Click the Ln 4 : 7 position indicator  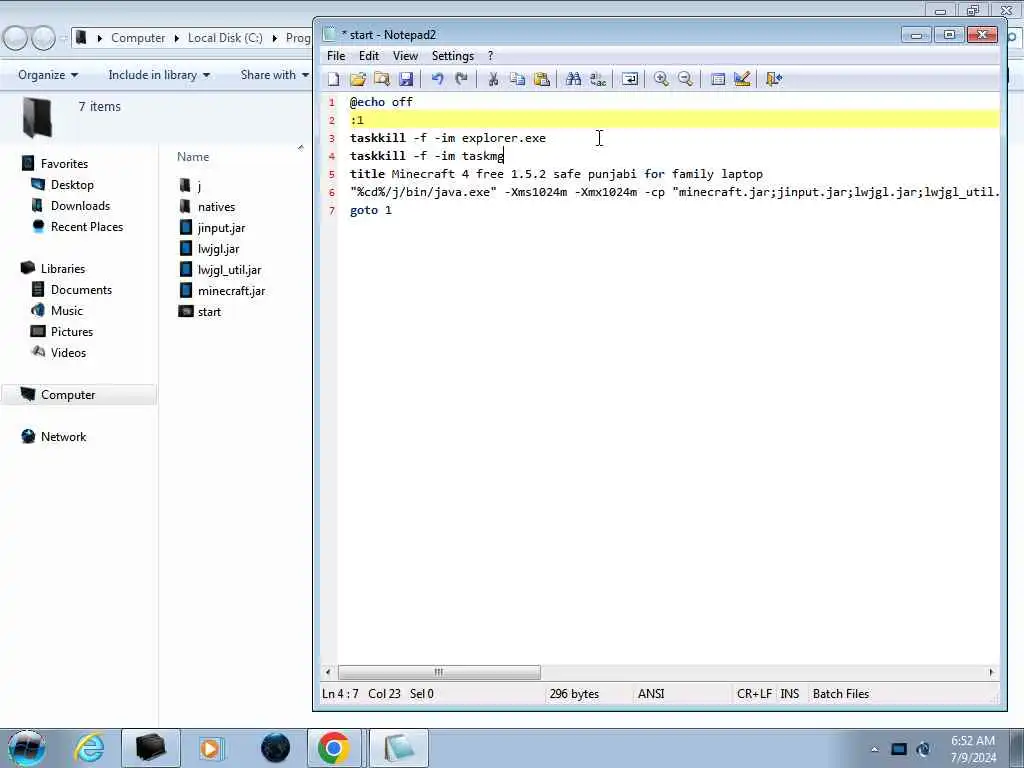340,694
